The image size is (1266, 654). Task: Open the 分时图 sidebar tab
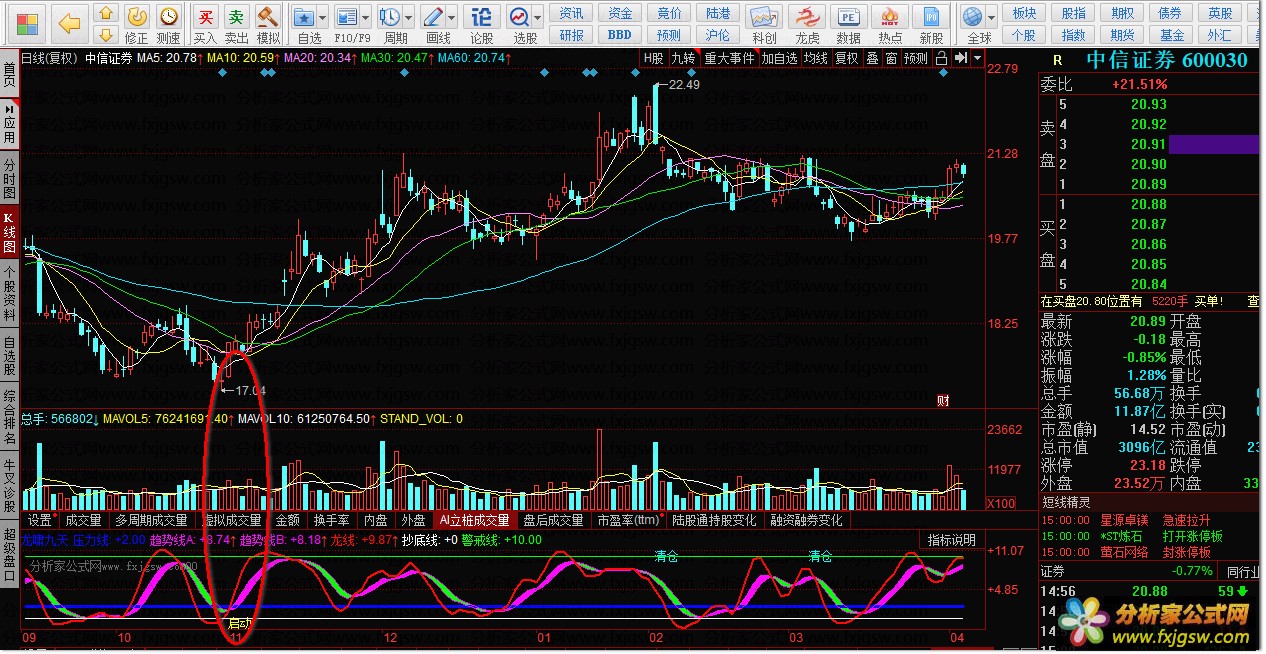point(9,179)
